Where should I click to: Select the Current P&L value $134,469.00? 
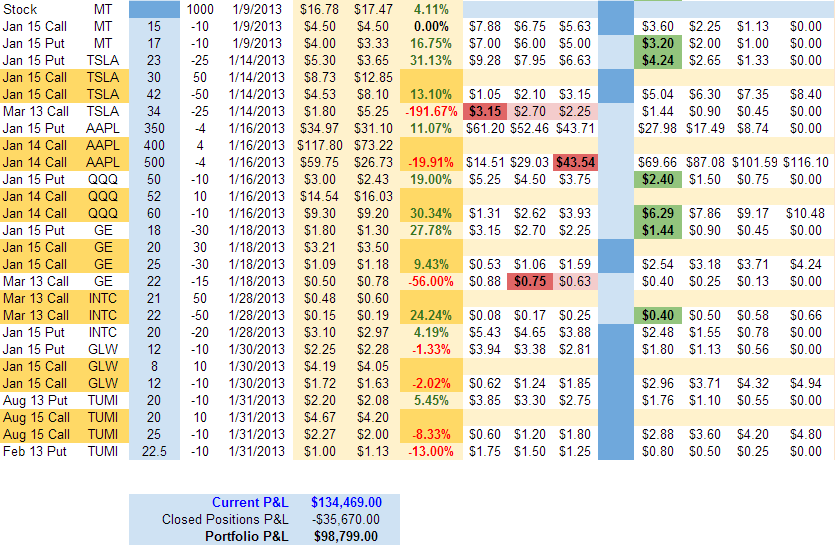coord(346,502)
